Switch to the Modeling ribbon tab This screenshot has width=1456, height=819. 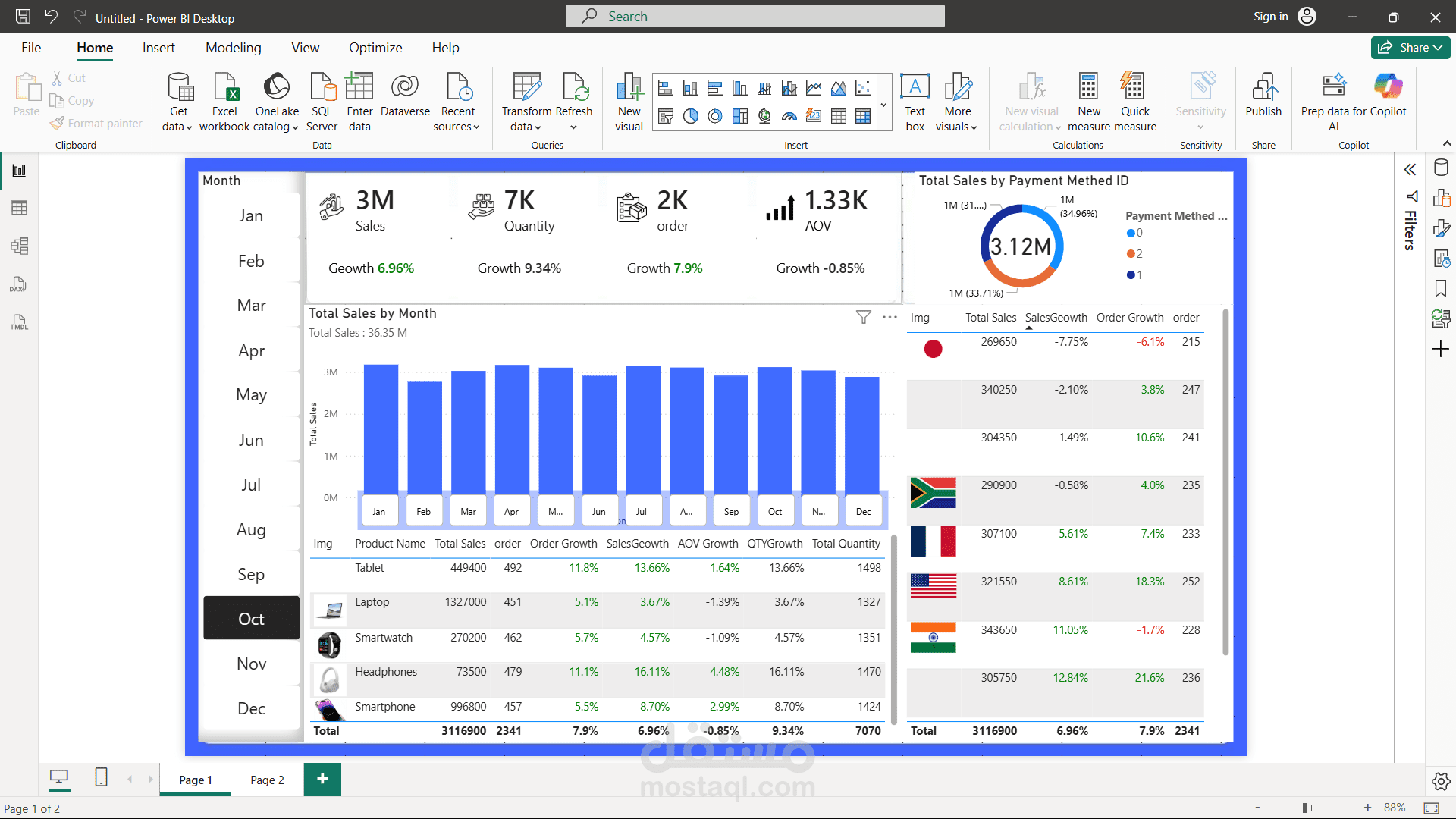click(233, 47)
